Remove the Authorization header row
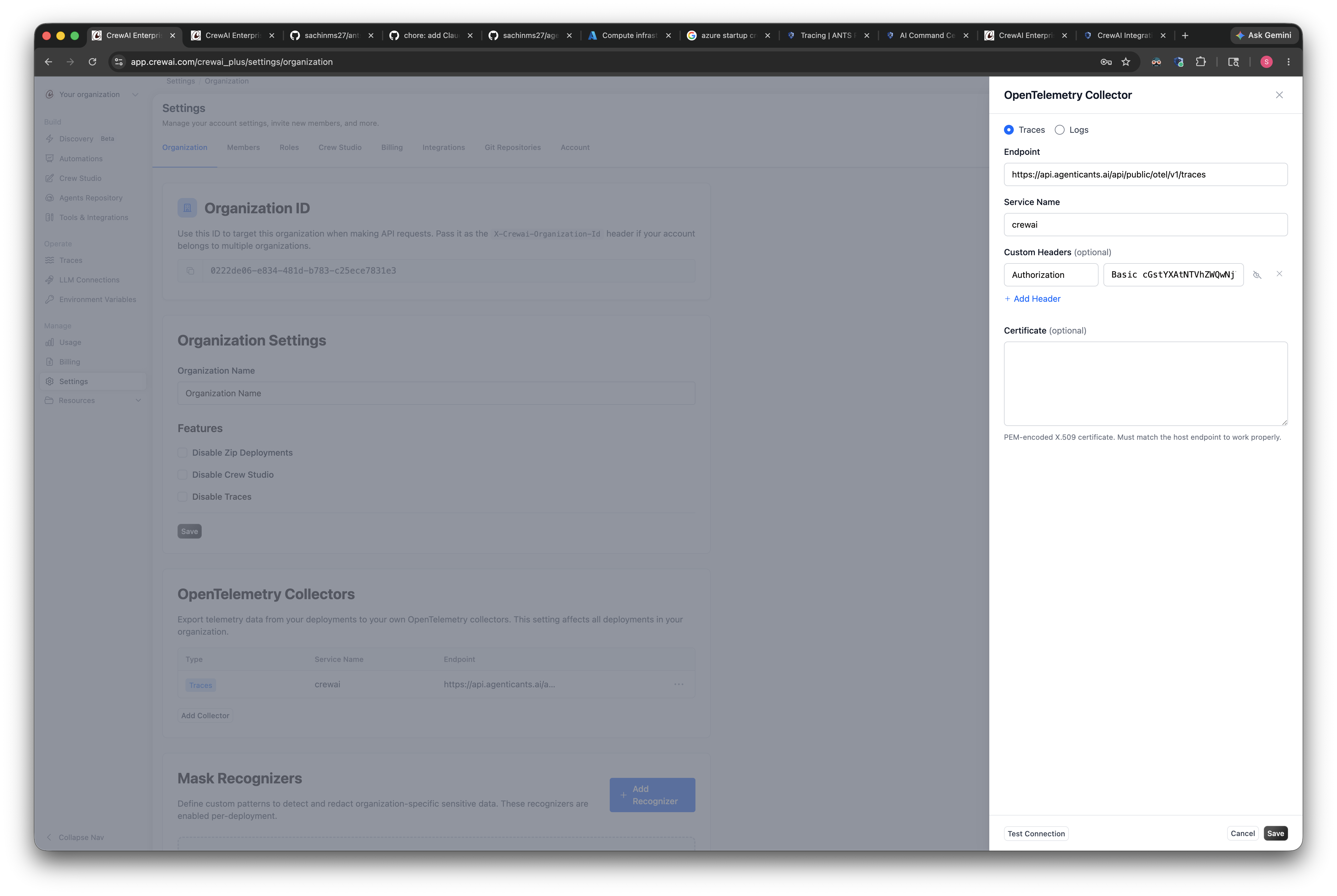Image resolution: width=1337 pixels, height=896 pixels. pyautogui.click(x=1279, y=274)
